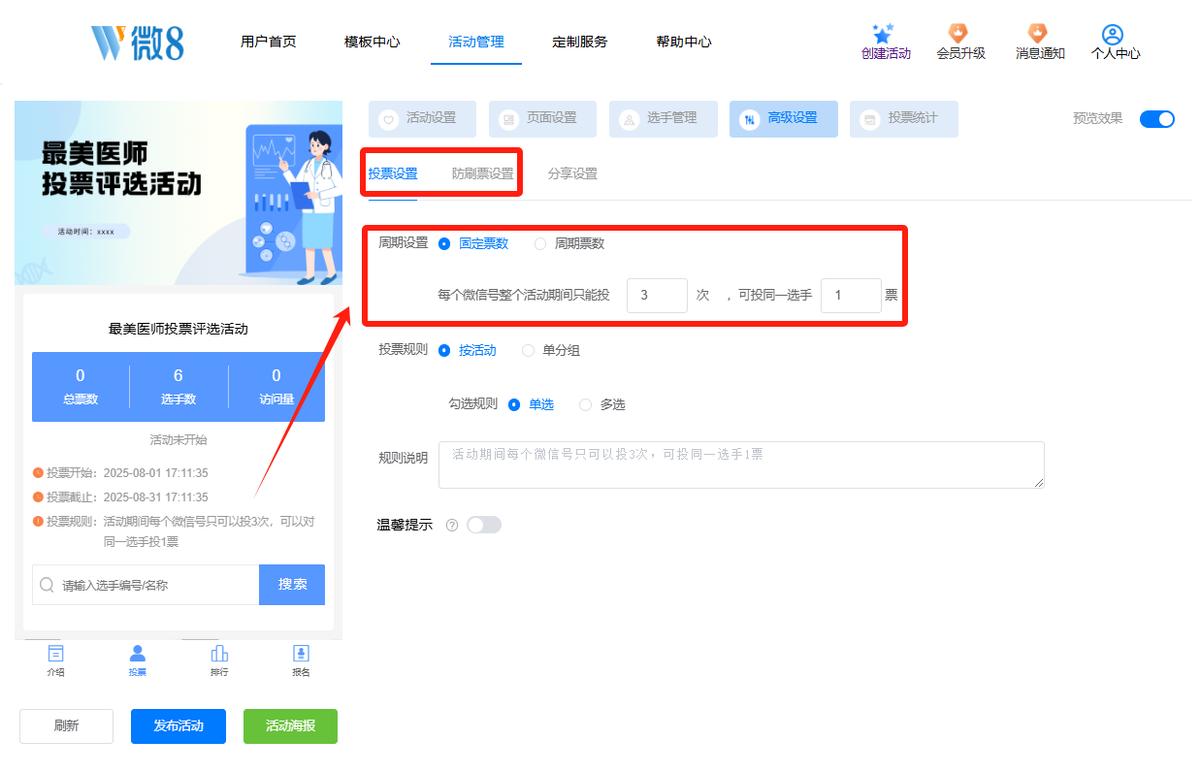Click the 高级设置 sliders icon
This screenshot has width=1200, height=766.
tap(749, 119)
